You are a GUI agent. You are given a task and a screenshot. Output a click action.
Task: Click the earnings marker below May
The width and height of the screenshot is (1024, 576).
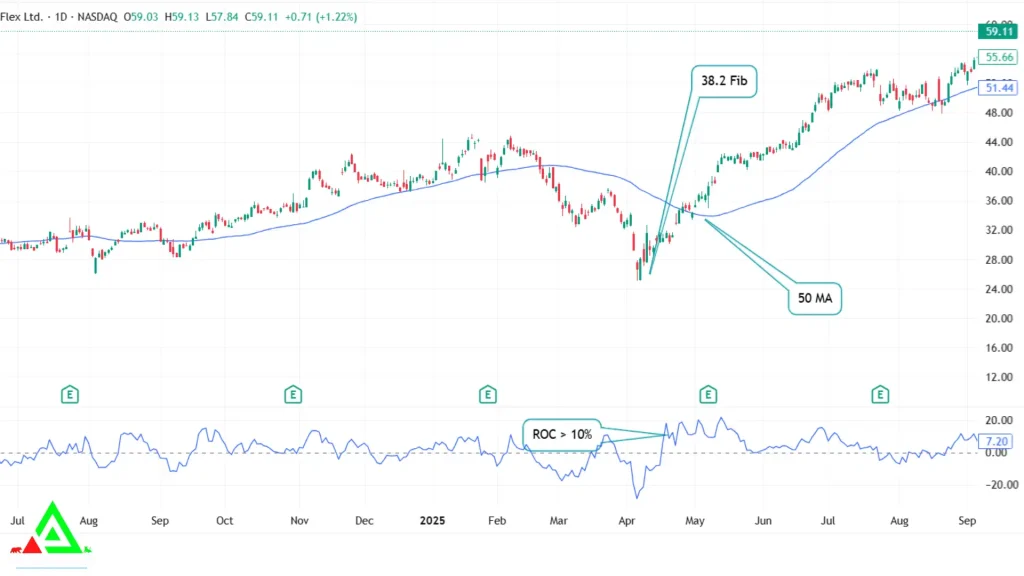708,394
